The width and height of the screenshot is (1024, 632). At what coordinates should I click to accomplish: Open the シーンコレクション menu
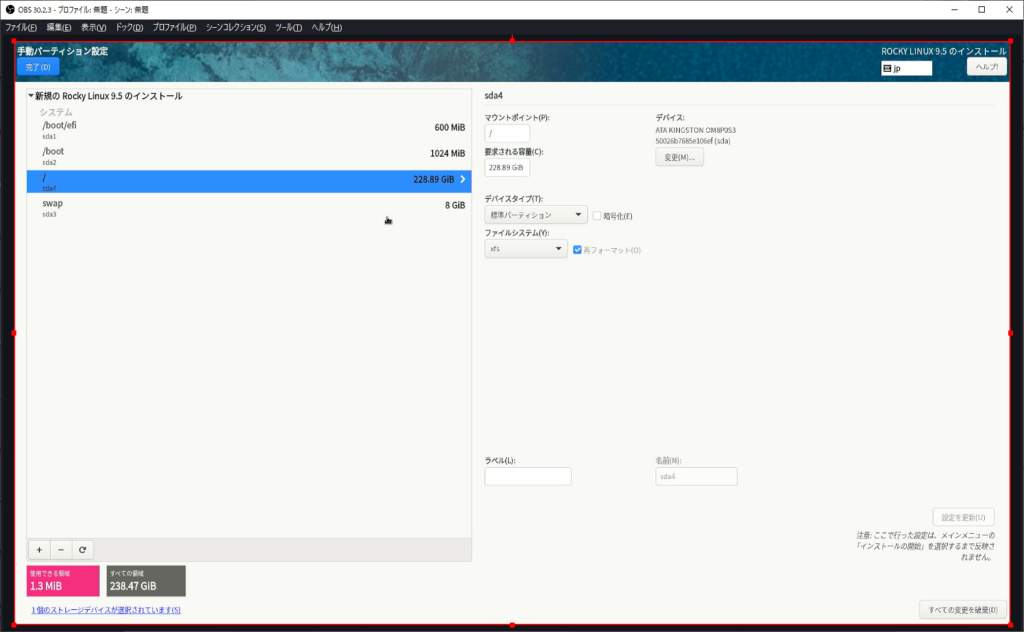tap(236, 27)
